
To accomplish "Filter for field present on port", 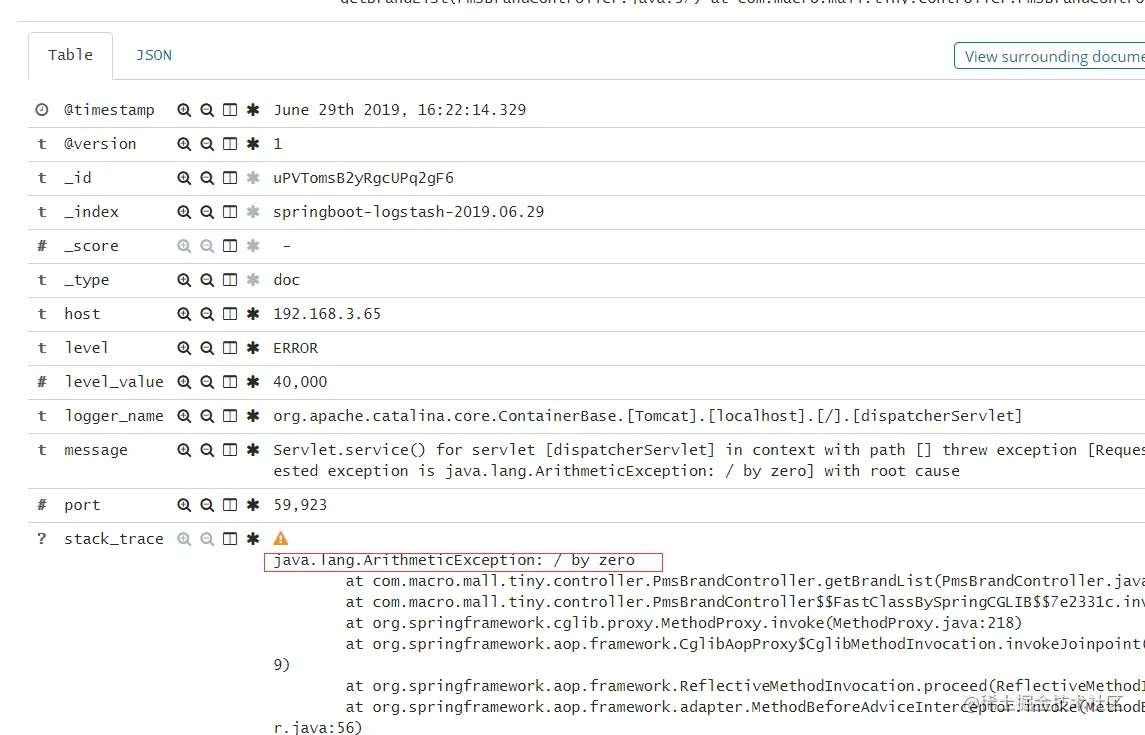I will (253, 505).
